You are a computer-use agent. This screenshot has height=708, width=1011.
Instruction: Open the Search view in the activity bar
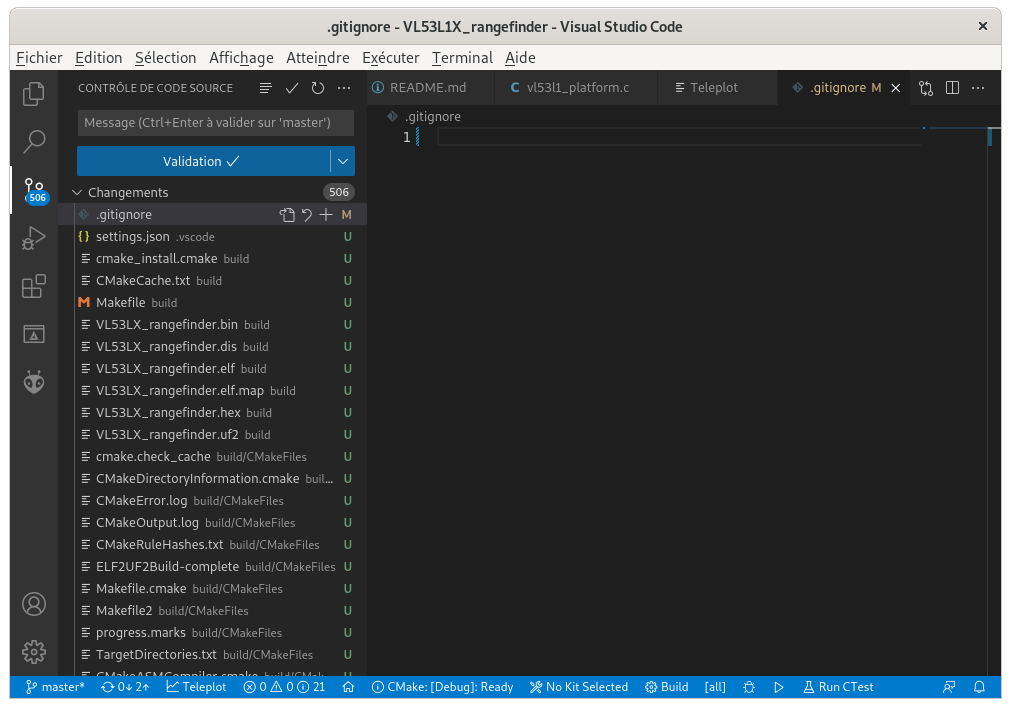(x=34, y=141)
